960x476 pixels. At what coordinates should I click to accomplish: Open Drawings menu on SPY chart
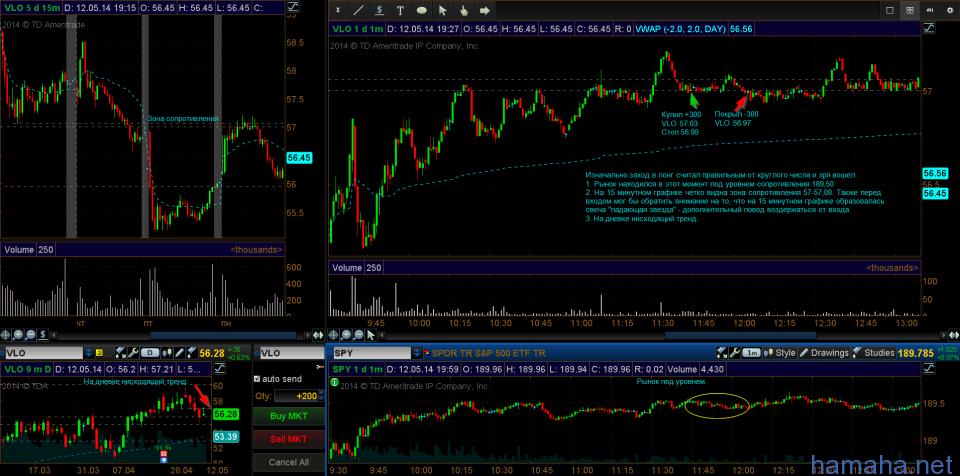point(824,353)
